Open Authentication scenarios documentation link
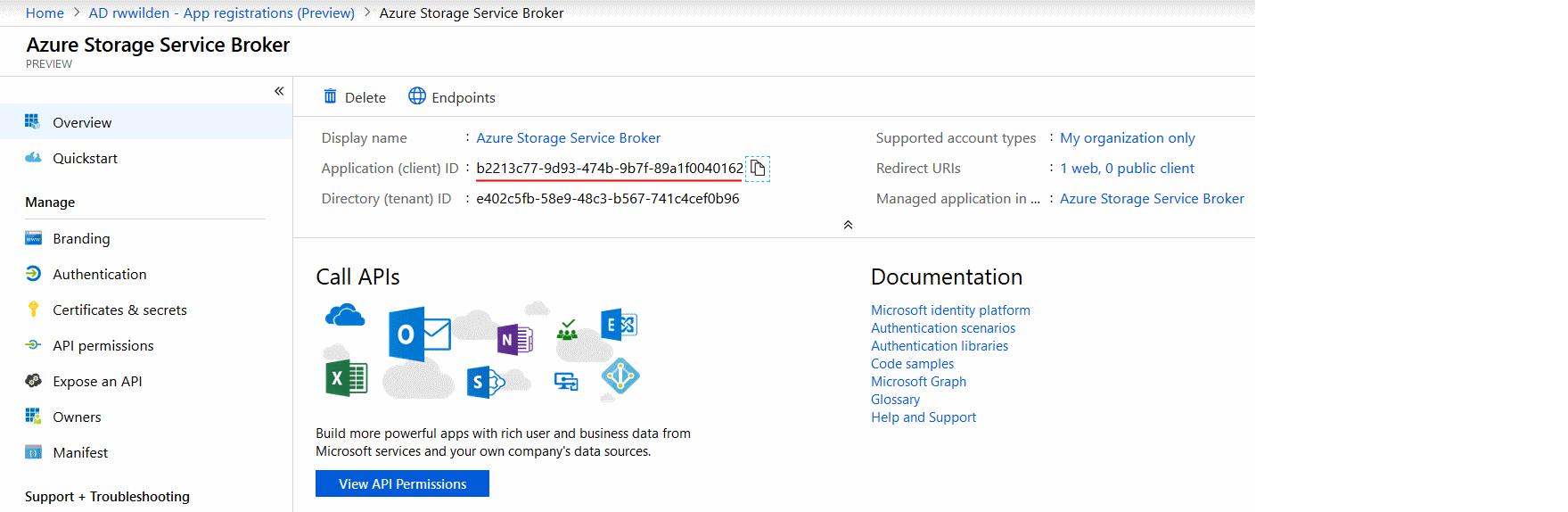 943,327
